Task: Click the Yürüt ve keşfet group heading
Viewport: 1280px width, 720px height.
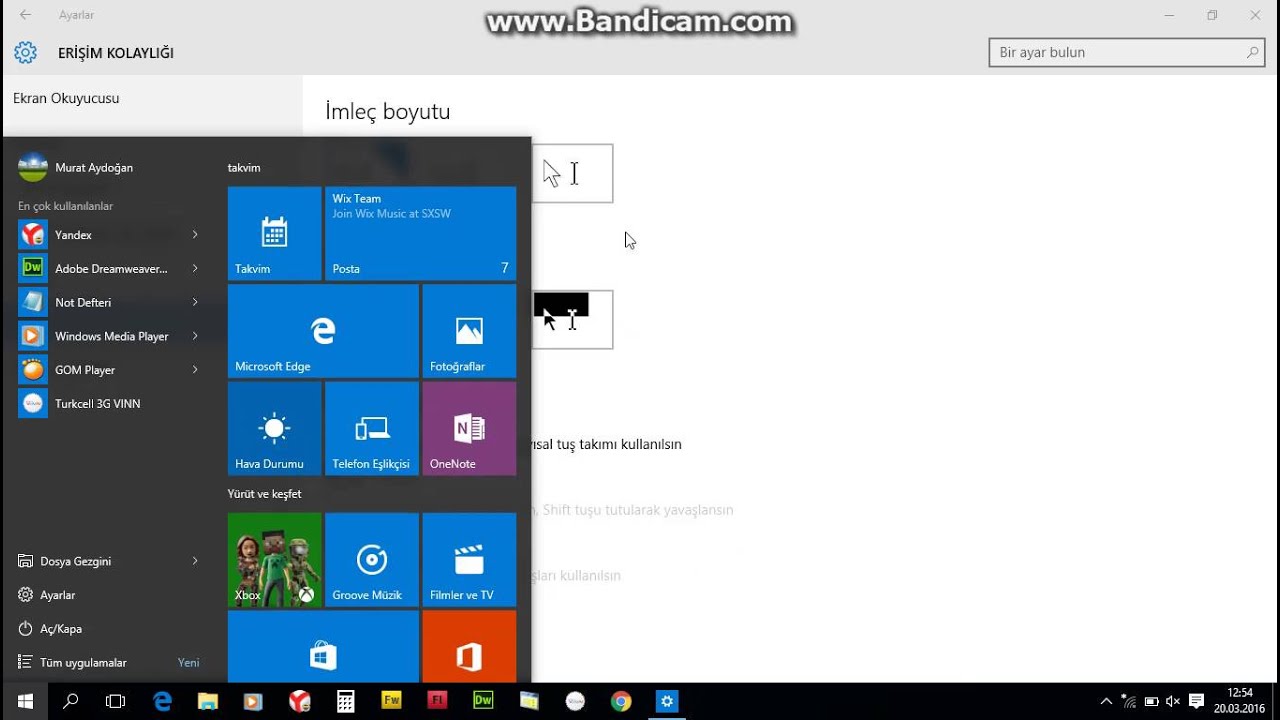Action: 264,494
